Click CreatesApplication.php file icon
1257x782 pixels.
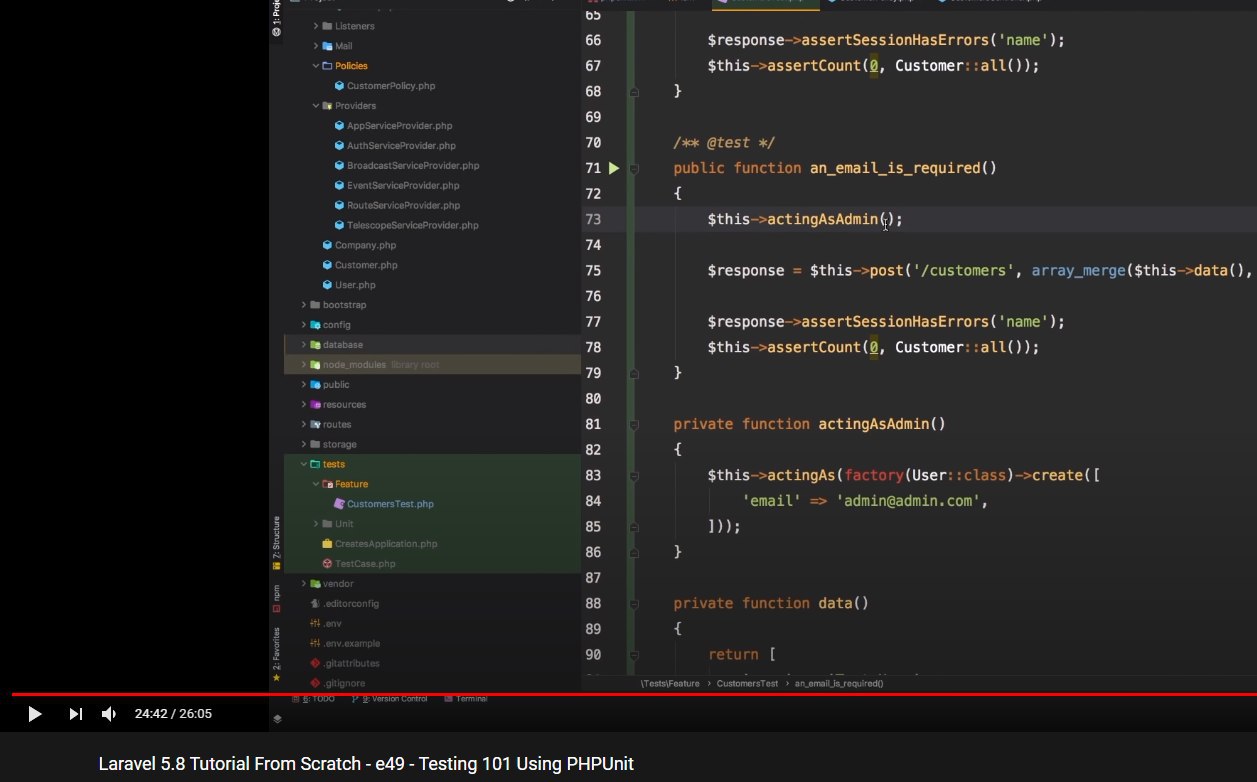[x=327, y=544]
